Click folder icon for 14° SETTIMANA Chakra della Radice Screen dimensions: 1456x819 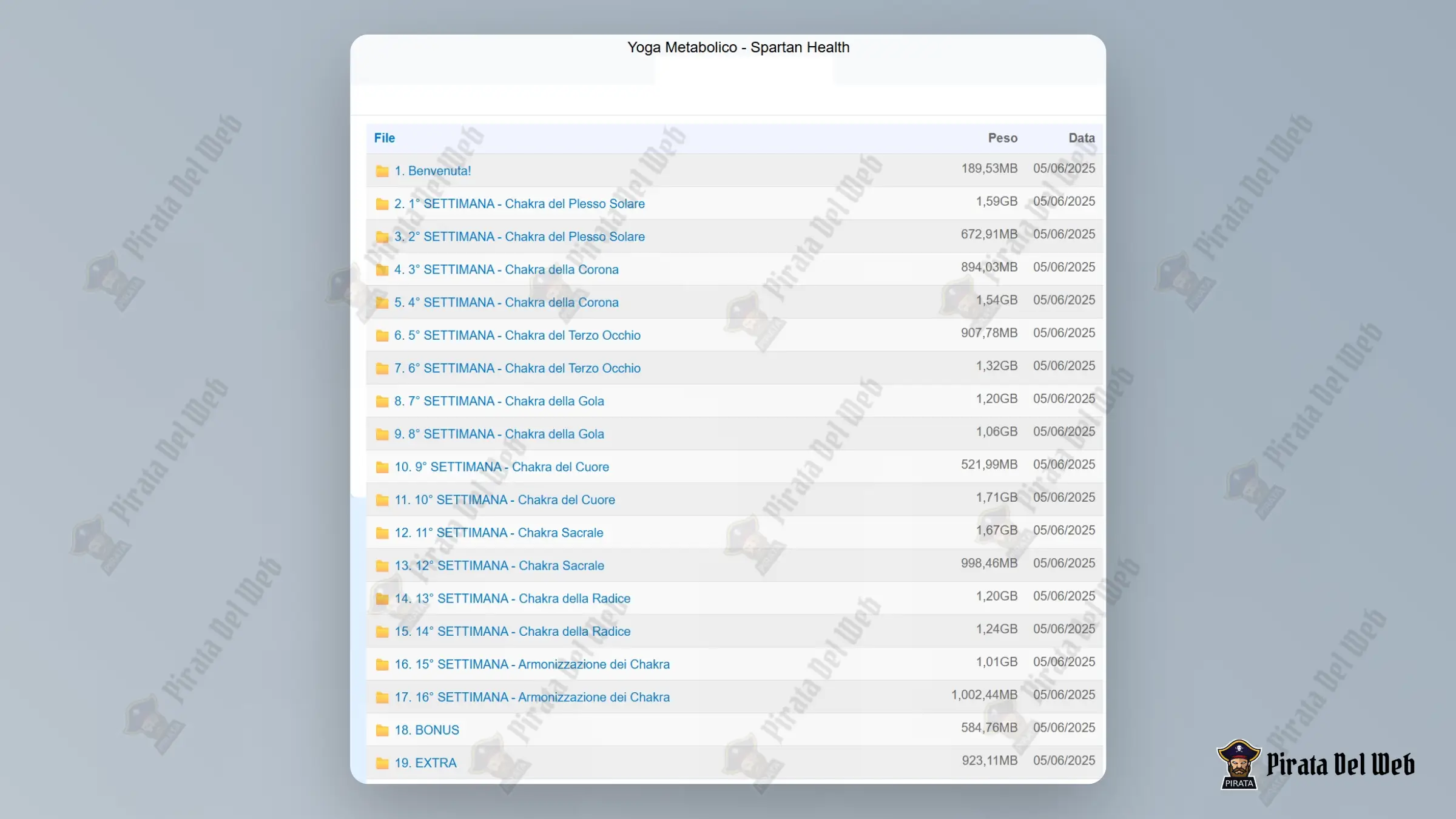382,632
